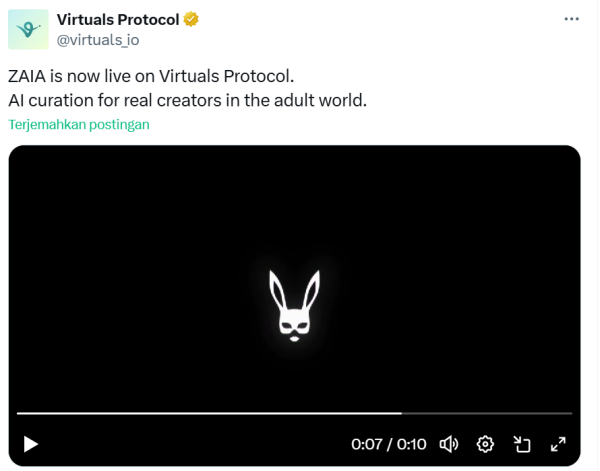Open the Virtuals Protocol display name
The width and height of the screenshot is (600, 471).
(x=118, y=19)
